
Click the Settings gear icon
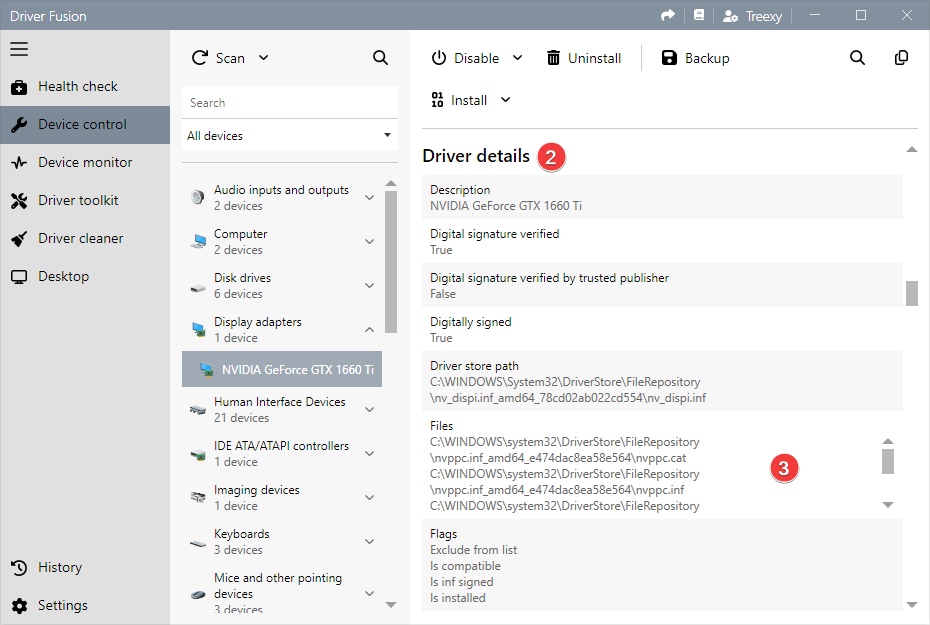19,606
